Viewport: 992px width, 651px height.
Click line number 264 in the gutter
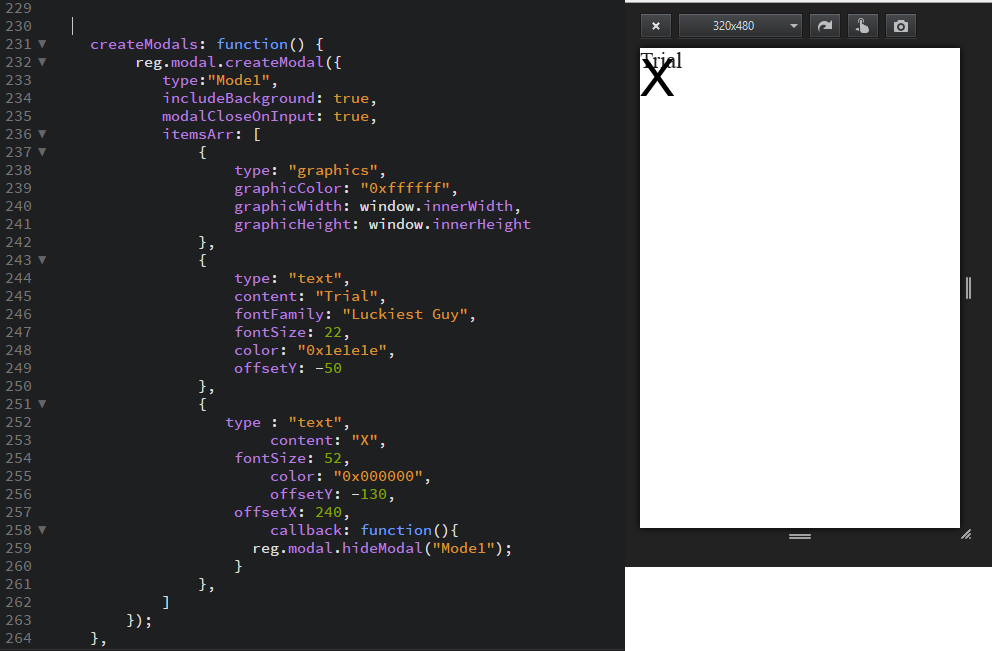point(18,638)
